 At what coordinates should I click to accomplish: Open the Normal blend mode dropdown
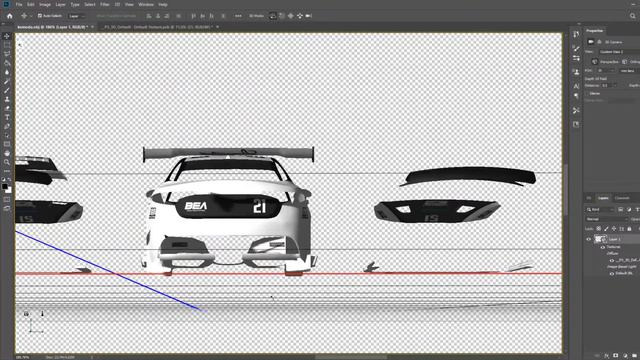(606, 219)
